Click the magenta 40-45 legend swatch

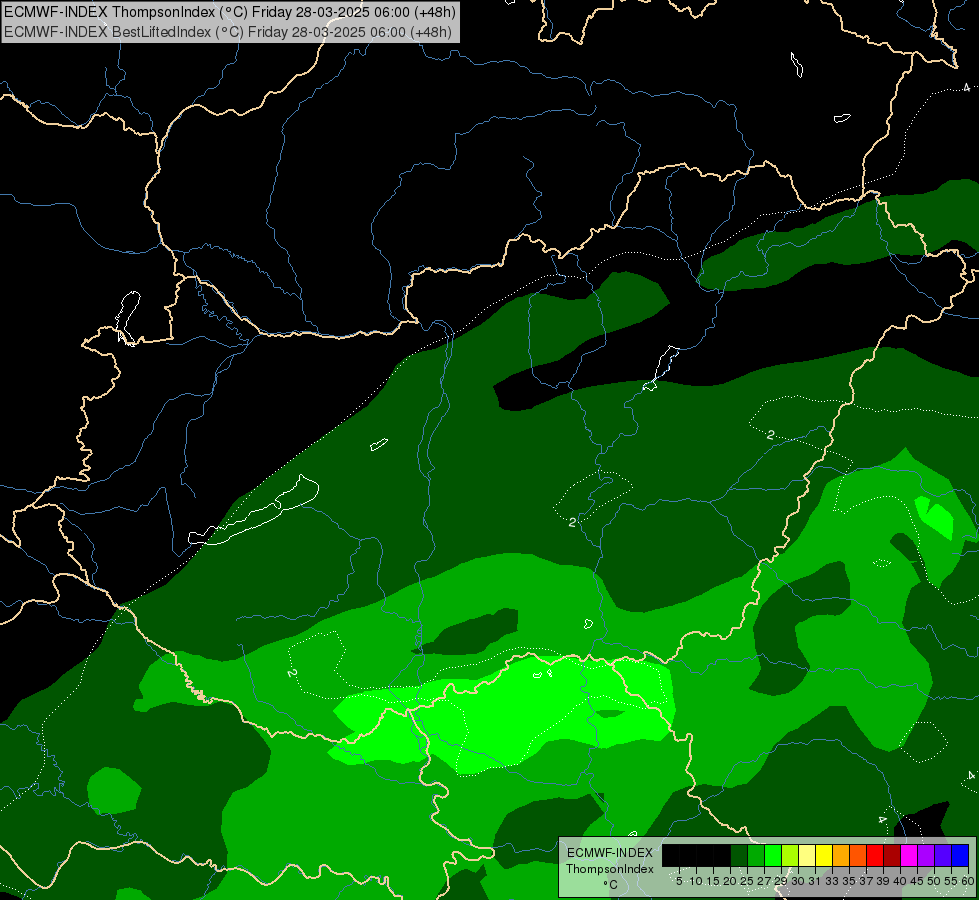point(909,855)
